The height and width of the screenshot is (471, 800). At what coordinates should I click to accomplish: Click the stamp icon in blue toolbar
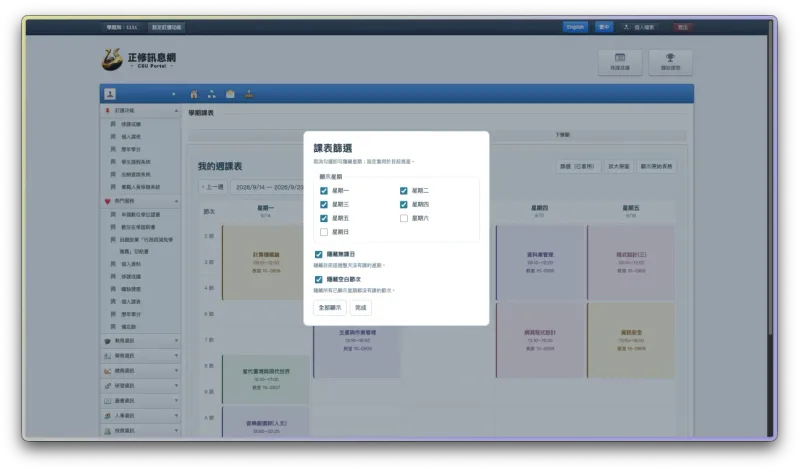249,94
